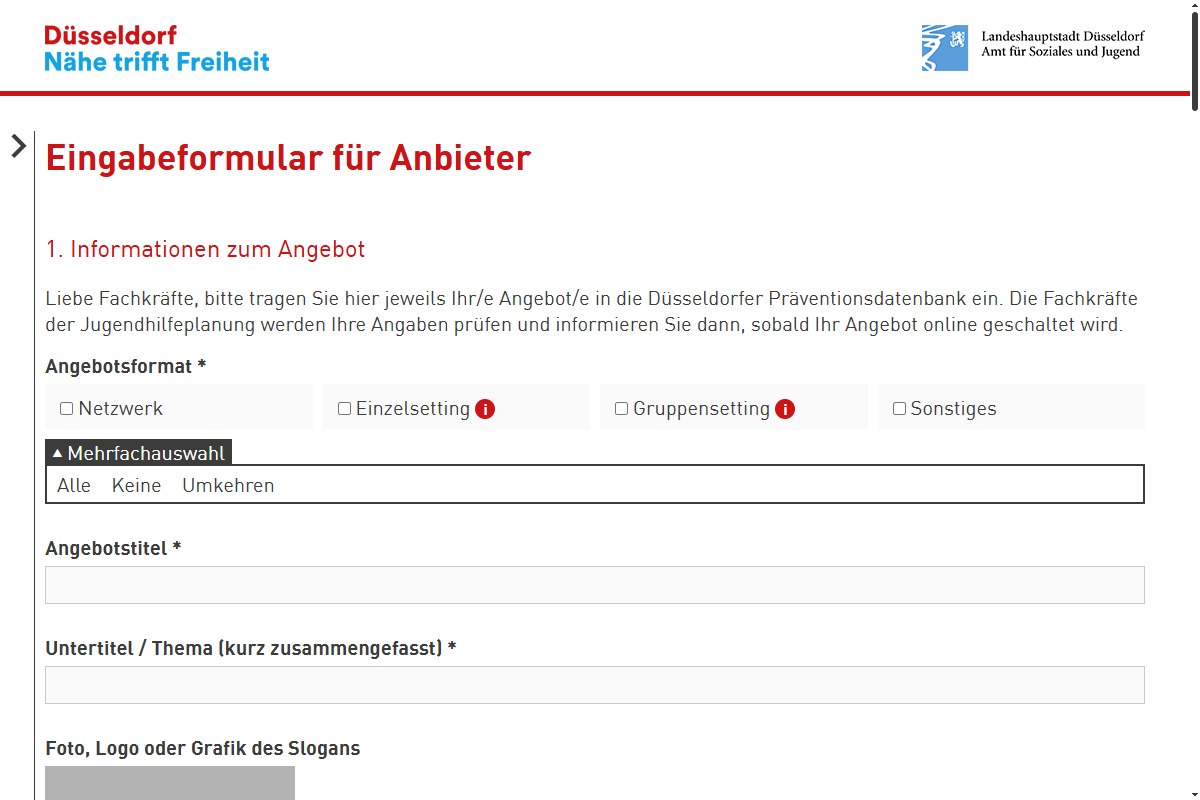Click the Eingabeformular für Anbieter title
This screenshot has width=1200, height=800.
point(288,158)
